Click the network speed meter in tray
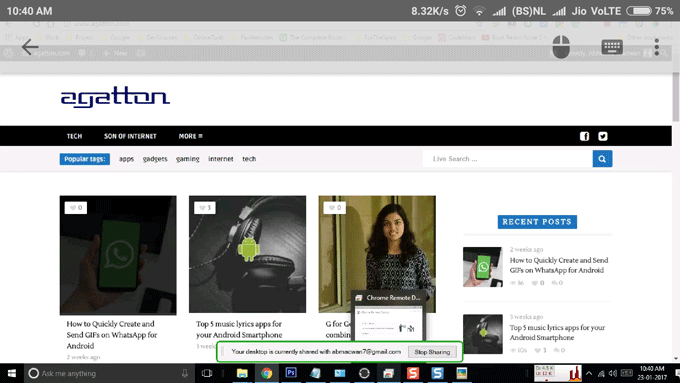 (x=558, y=373)
